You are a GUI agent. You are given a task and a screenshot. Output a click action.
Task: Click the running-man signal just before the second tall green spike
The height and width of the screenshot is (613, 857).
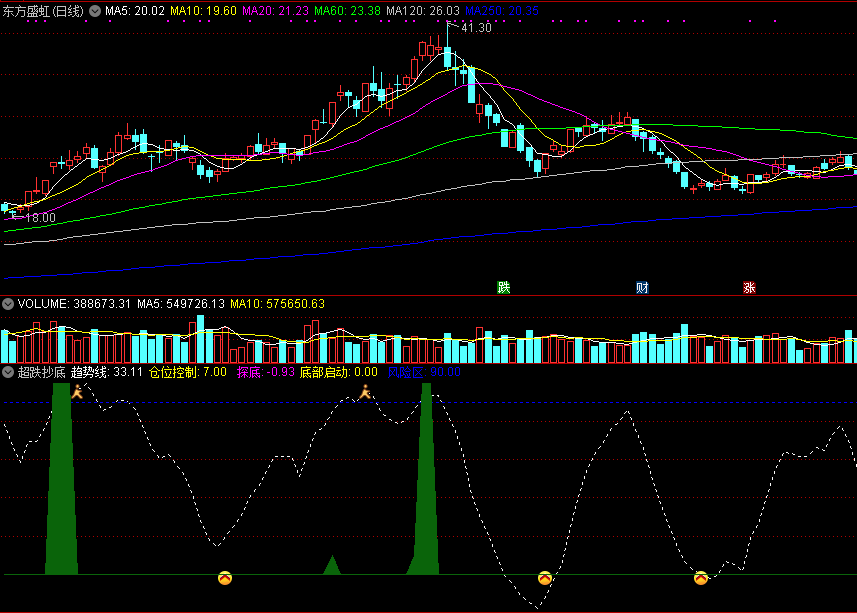(365, 392)
